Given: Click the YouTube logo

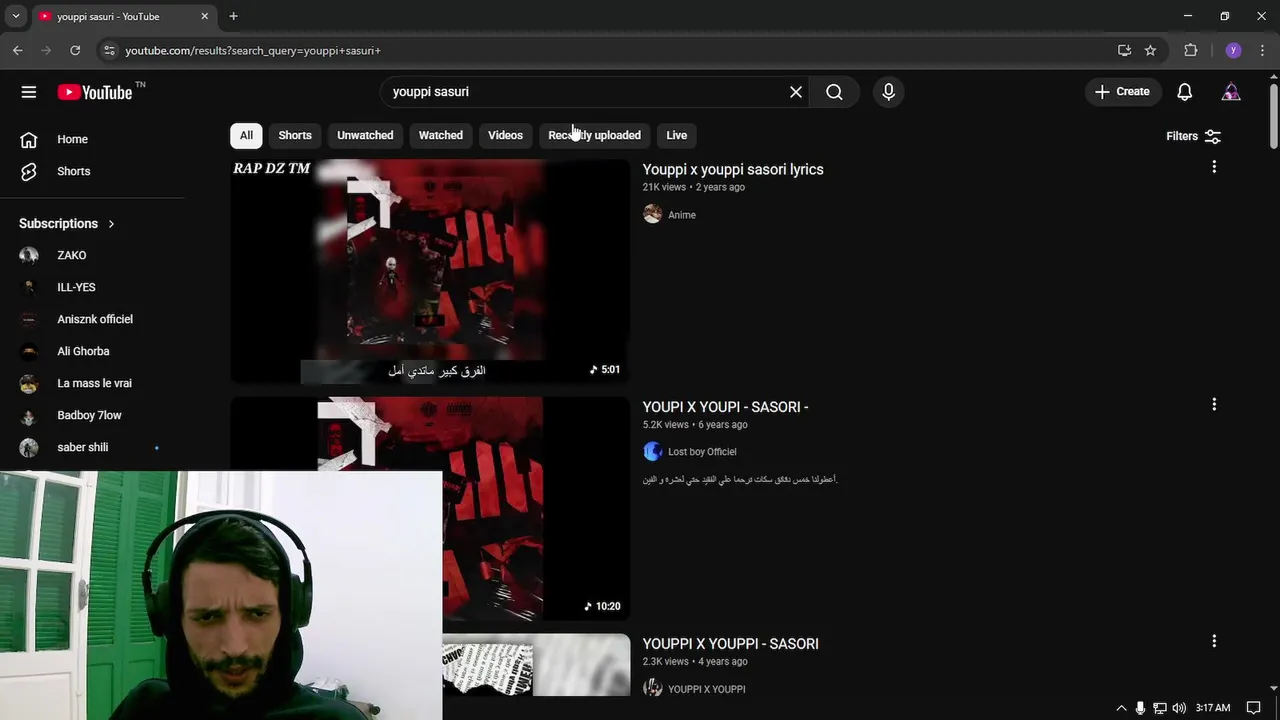Looking at the screenshot, I should (x=95, y=92).
